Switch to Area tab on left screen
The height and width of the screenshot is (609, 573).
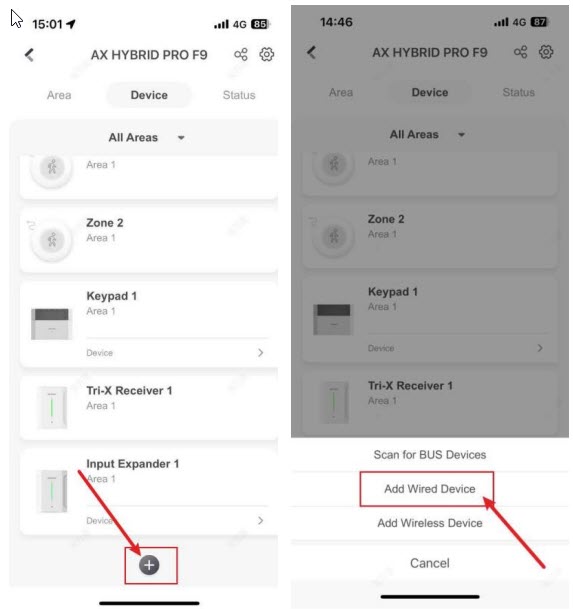tap(59, 95)
